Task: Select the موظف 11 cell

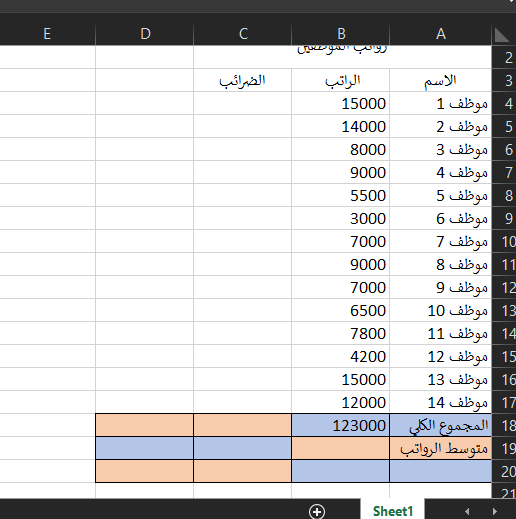Action: click(441, 334)
